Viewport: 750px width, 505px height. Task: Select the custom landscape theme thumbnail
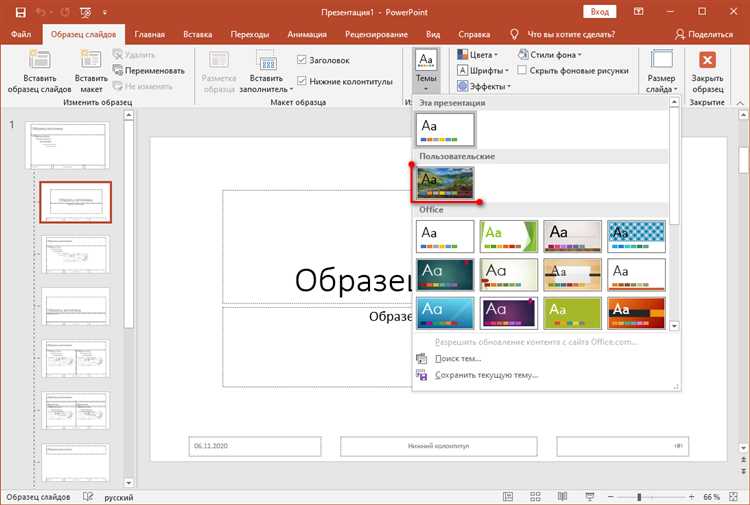pyautogui.click(x=446, y=183)
